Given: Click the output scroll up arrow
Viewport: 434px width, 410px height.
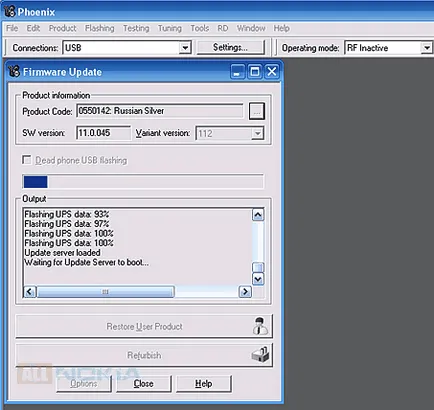Looking at the screenshot, I should pyautogui.click(x=258, y=215).
